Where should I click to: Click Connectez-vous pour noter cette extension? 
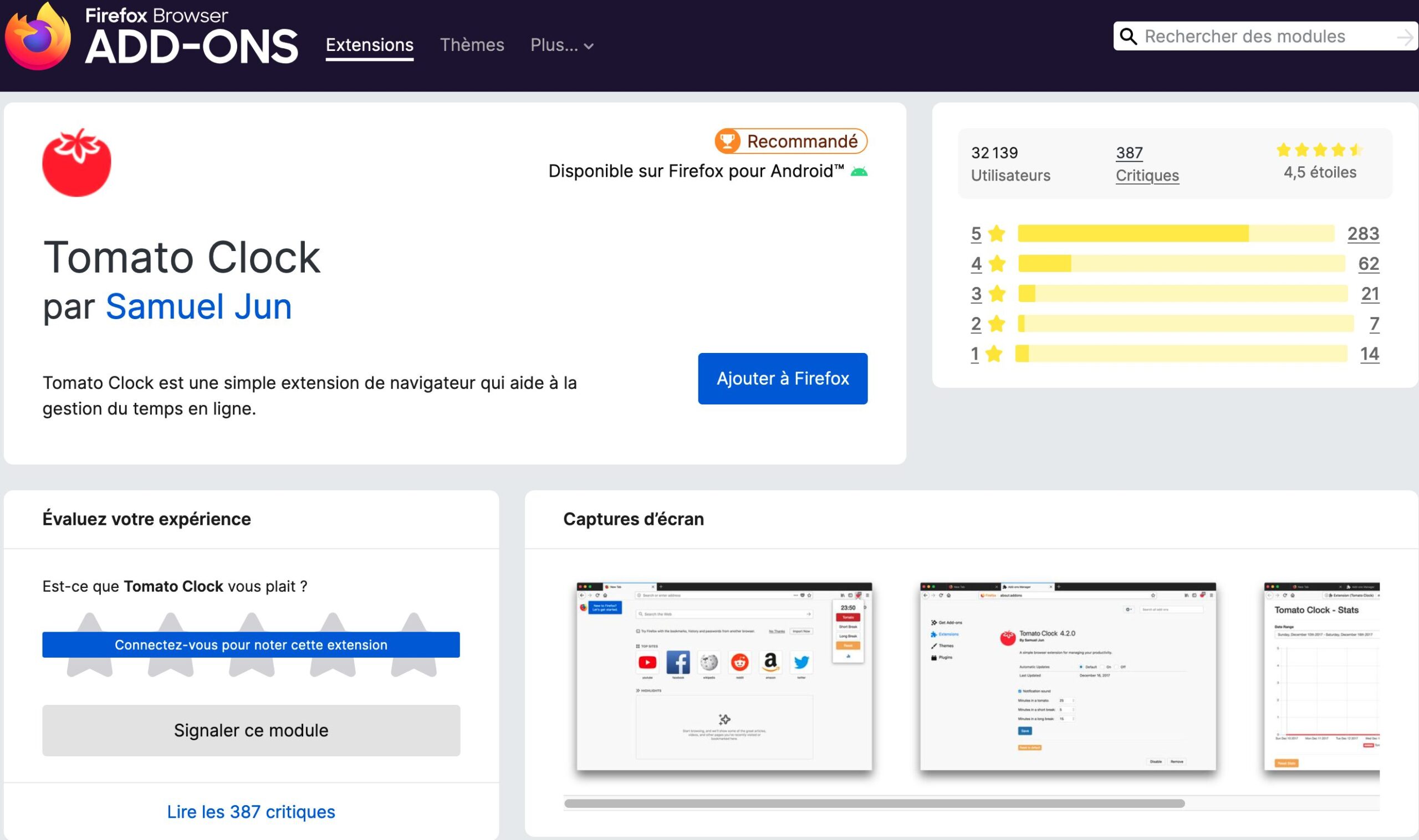[x=251, y=645]
